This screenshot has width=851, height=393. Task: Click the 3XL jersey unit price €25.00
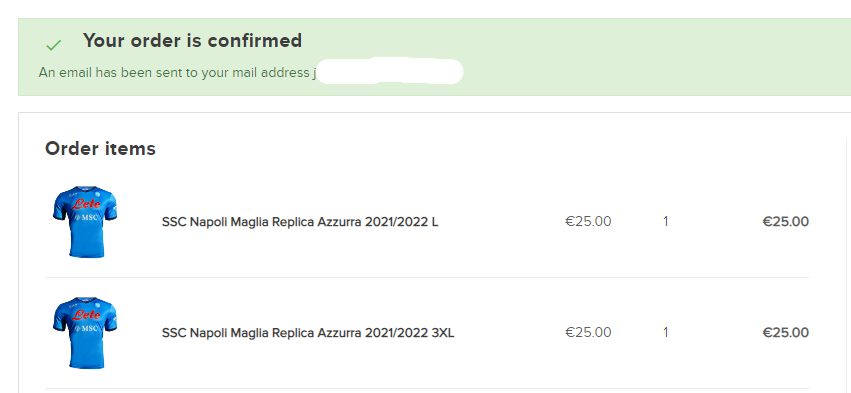(x=588, y=332)
